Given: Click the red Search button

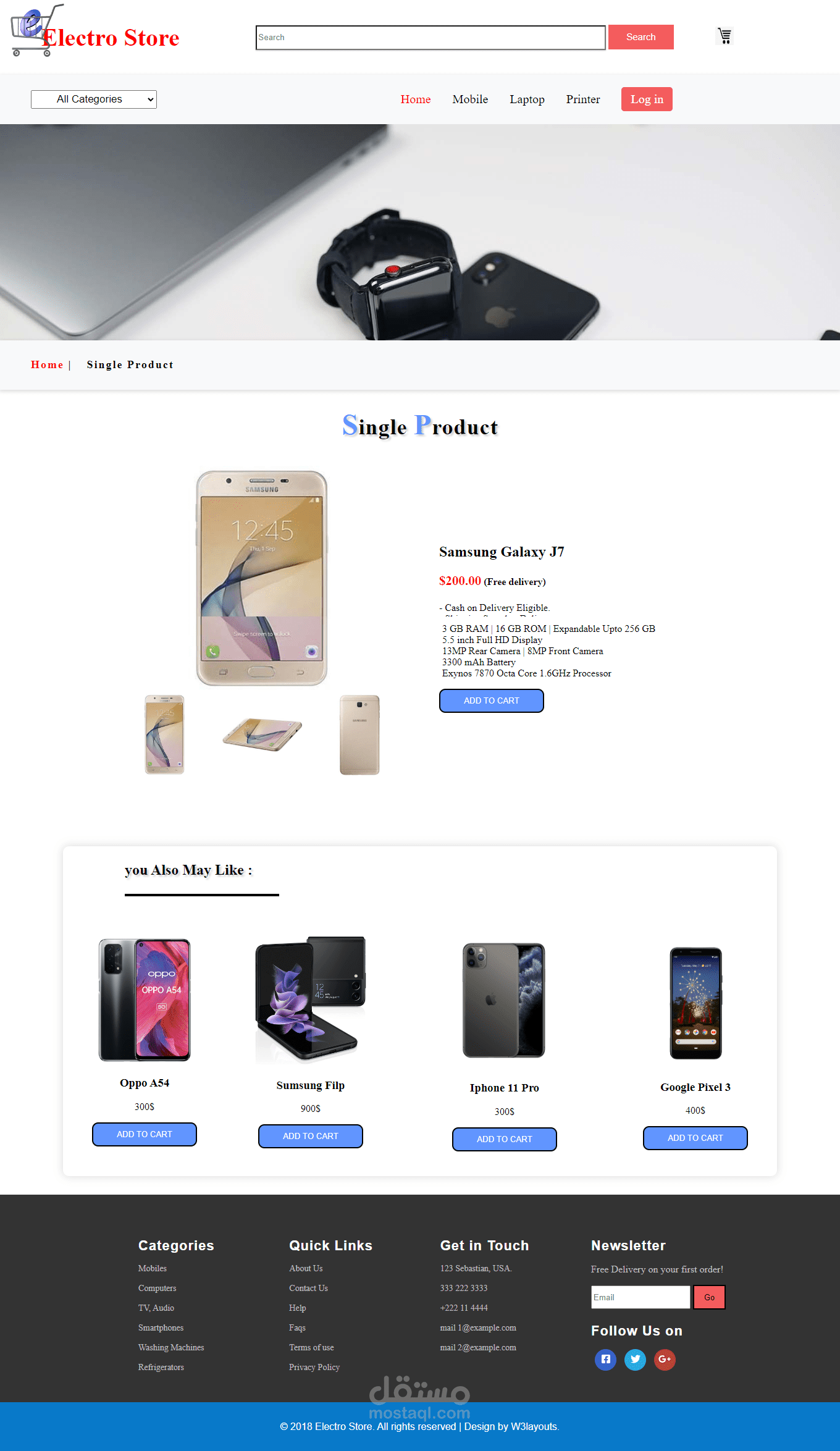Looking at the screenshot, I should [641, 37].
